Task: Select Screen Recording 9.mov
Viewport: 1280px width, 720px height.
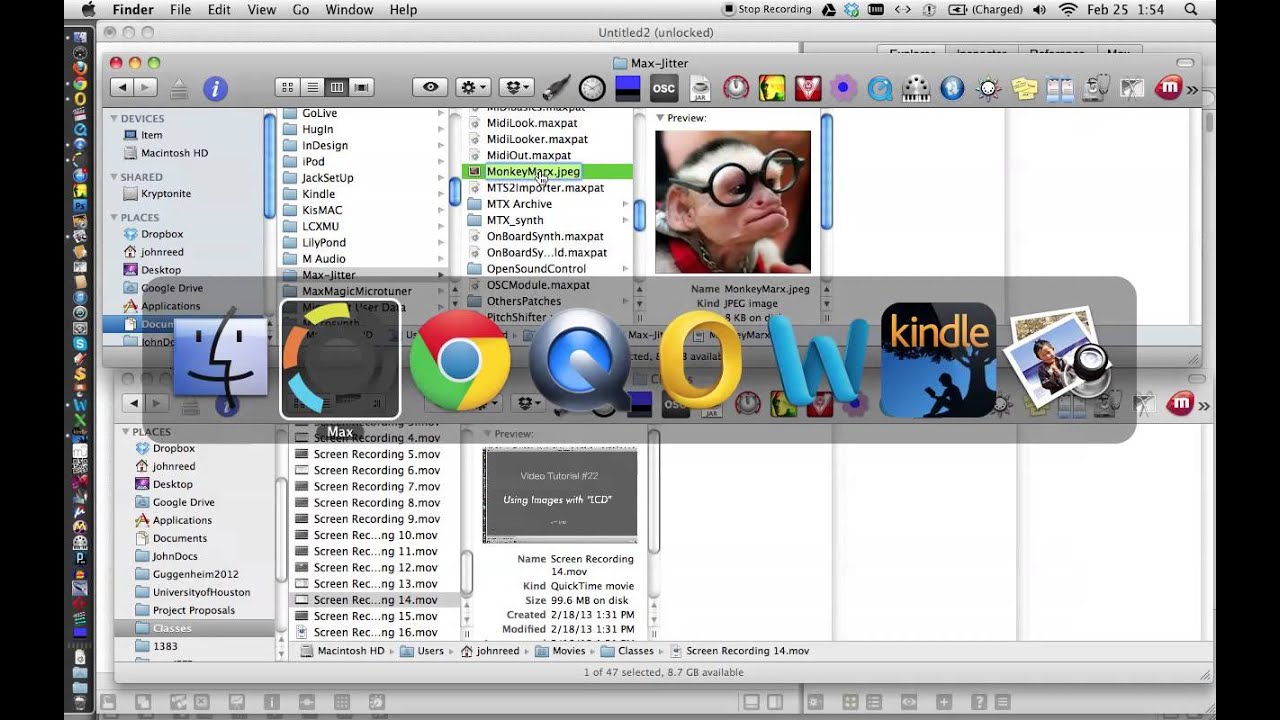Action: coord(376,519)
